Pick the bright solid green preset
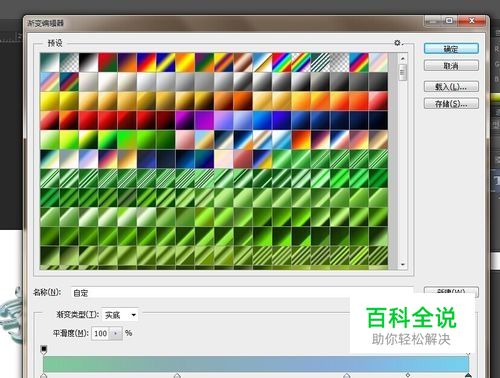The width and height of the screenshot is (500, 378). [x=127, y=140]
